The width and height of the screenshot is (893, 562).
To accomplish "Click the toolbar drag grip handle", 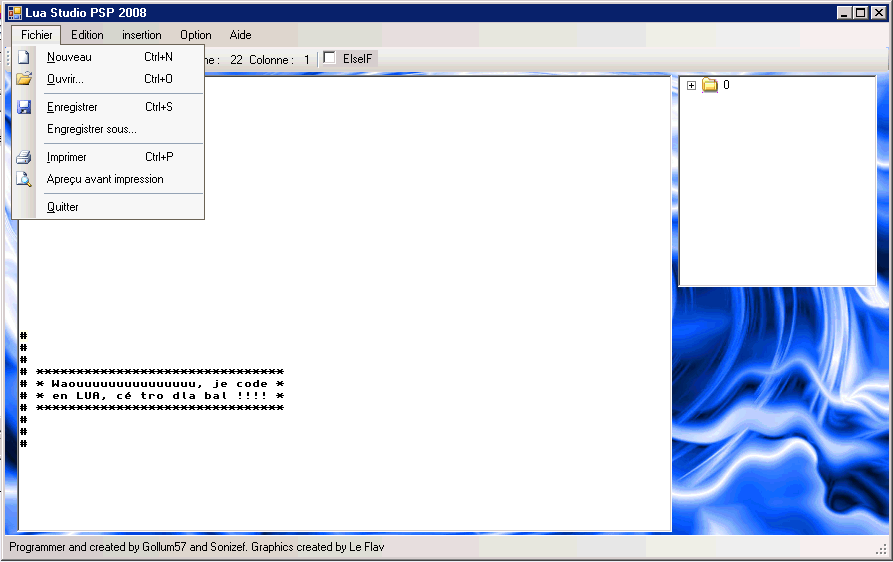I will (8, 59).
